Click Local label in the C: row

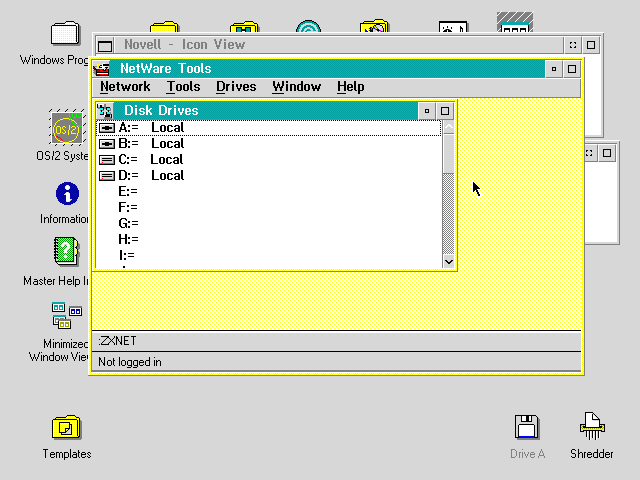pos(167,160)
